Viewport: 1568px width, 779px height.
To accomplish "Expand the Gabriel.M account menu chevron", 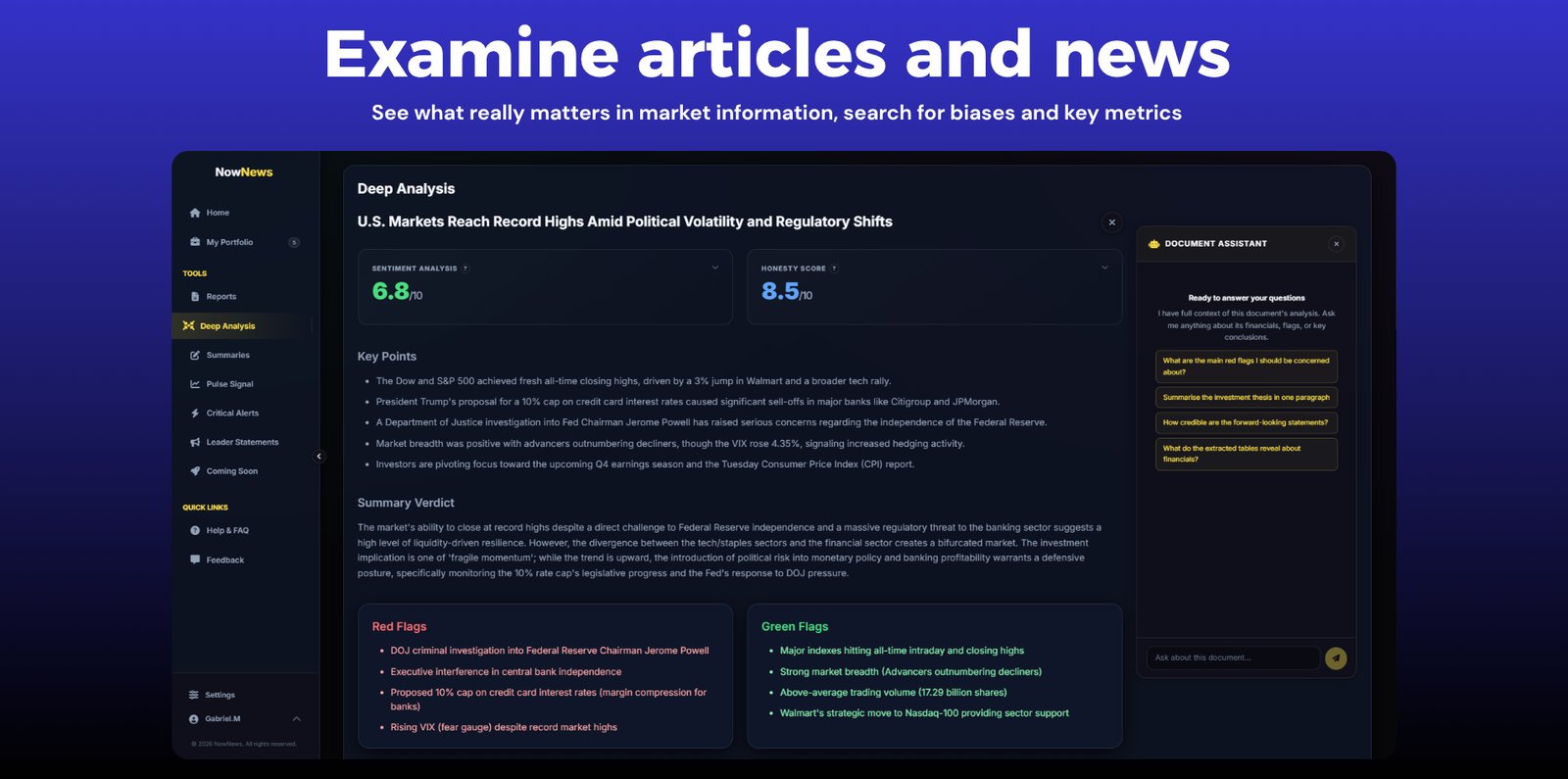I will tap(297, 719).
